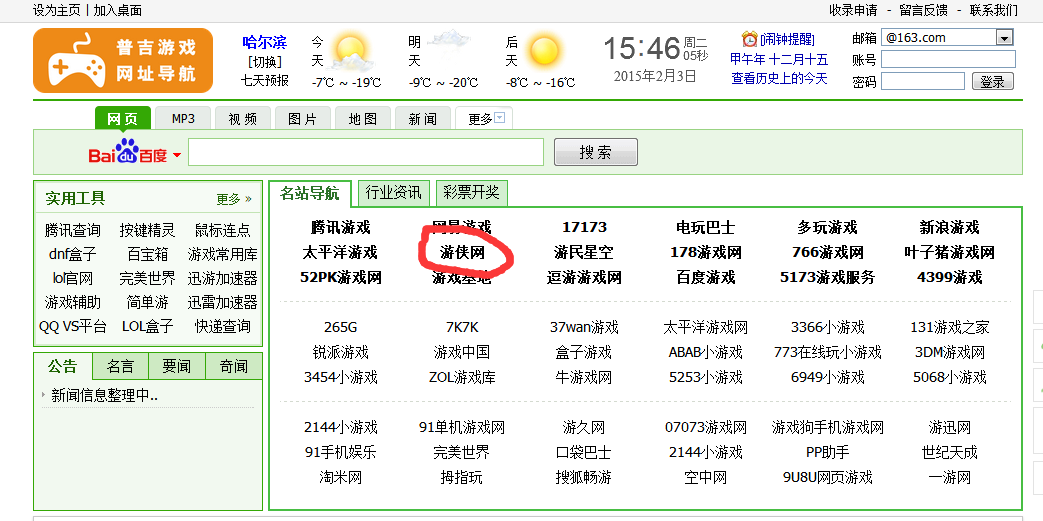
Task: Open 腾讯游戏 site link
Action: tap(340, 228)
